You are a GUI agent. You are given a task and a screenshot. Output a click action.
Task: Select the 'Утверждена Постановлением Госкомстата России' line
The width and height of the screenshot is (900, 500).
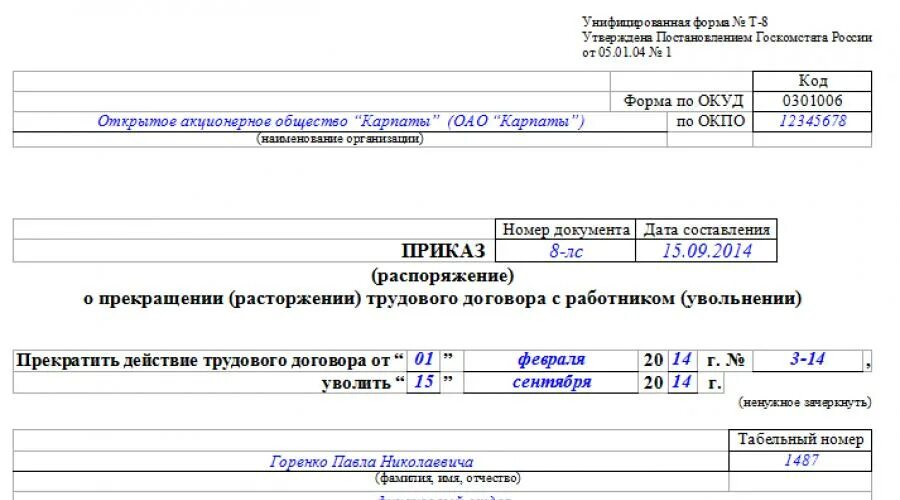(727, 37)
